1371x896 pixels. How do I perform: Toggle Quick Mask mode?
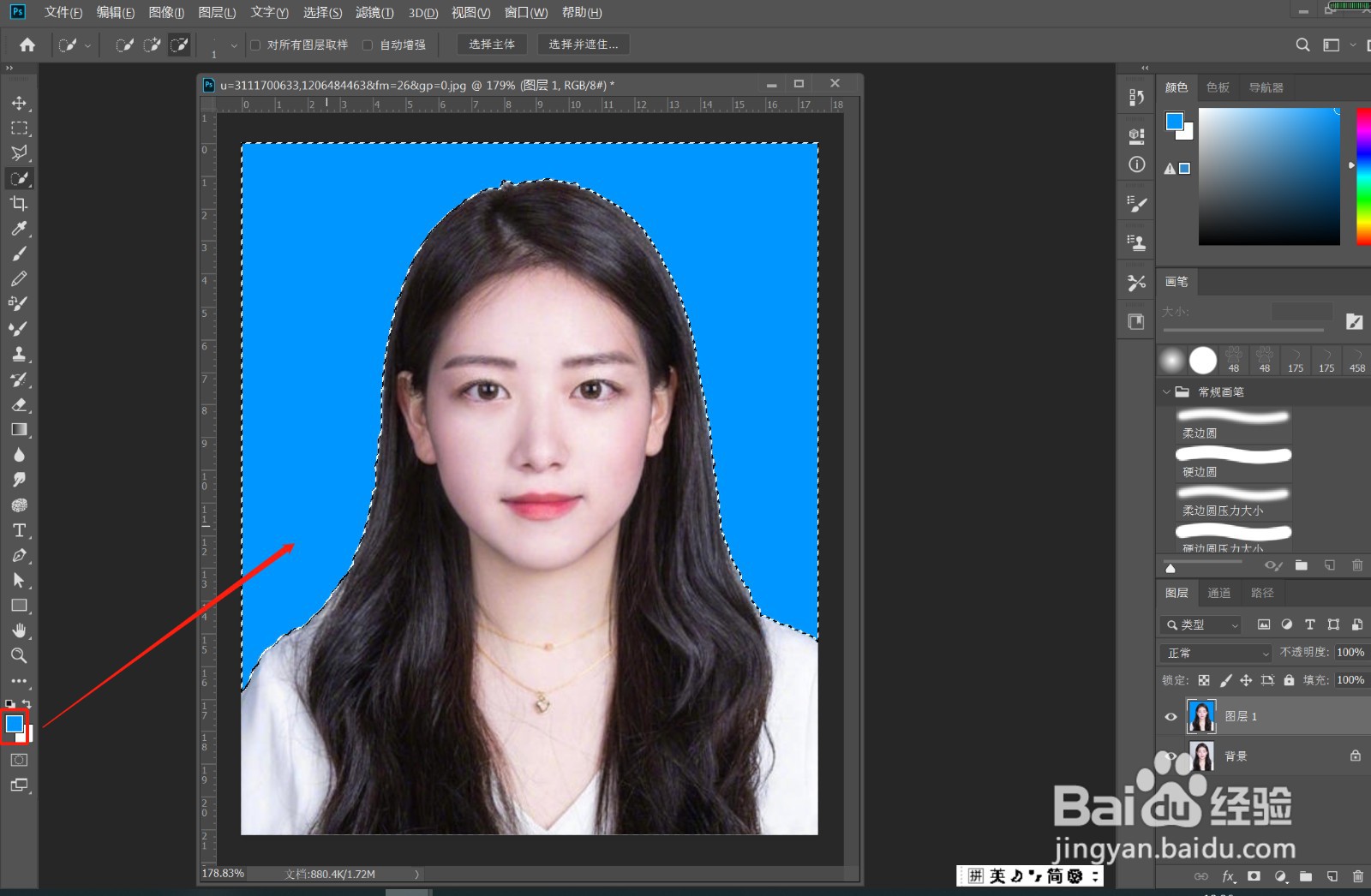pos(19,760)
